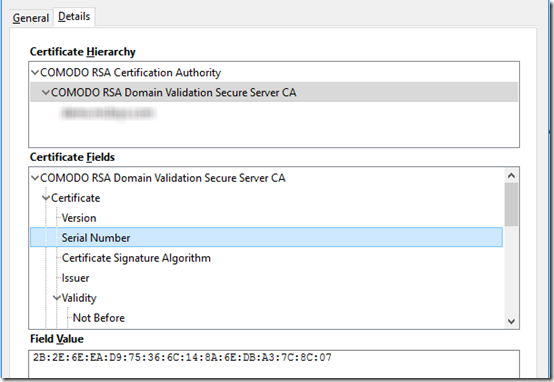This screenshot has height=382, width=554.
Task: Collapse the Validity node chevron
Action: [57, 298]
